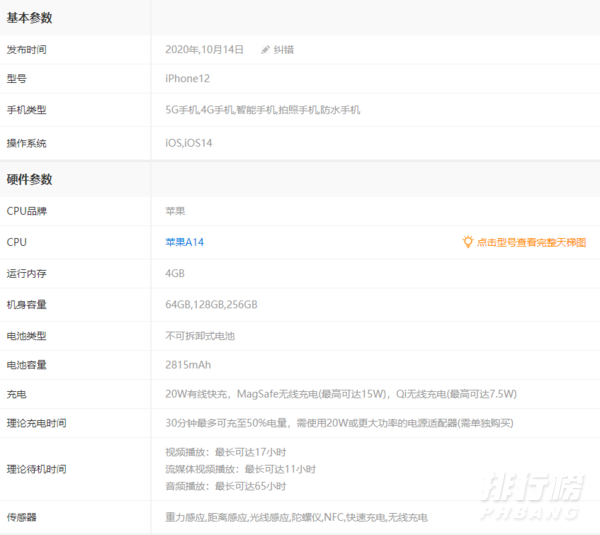Click the 电池容量 row label
Viewport: 600px width, 535px height.
pyautogui.click(x=26, y=365)
